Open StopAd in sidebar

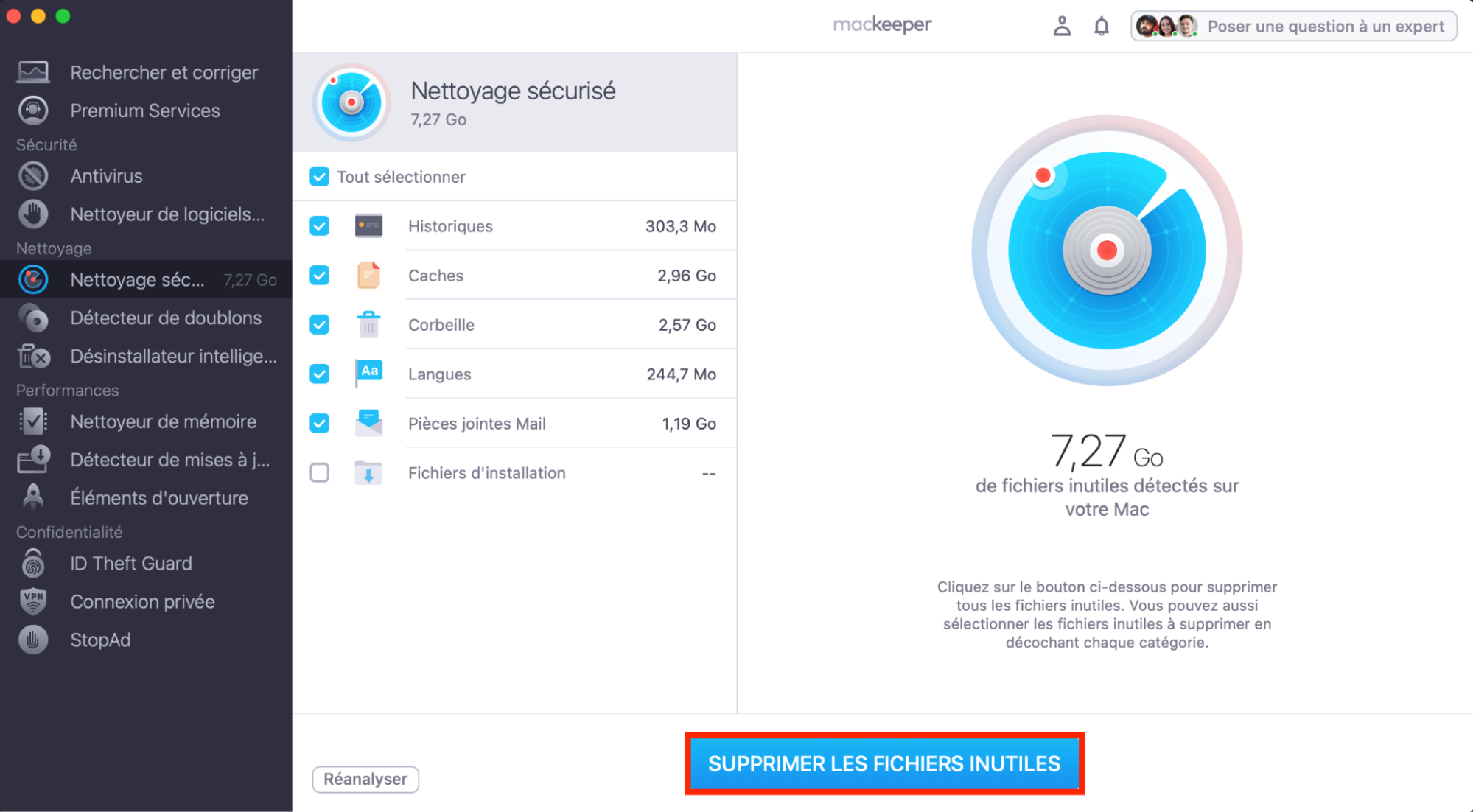(146, 640)
